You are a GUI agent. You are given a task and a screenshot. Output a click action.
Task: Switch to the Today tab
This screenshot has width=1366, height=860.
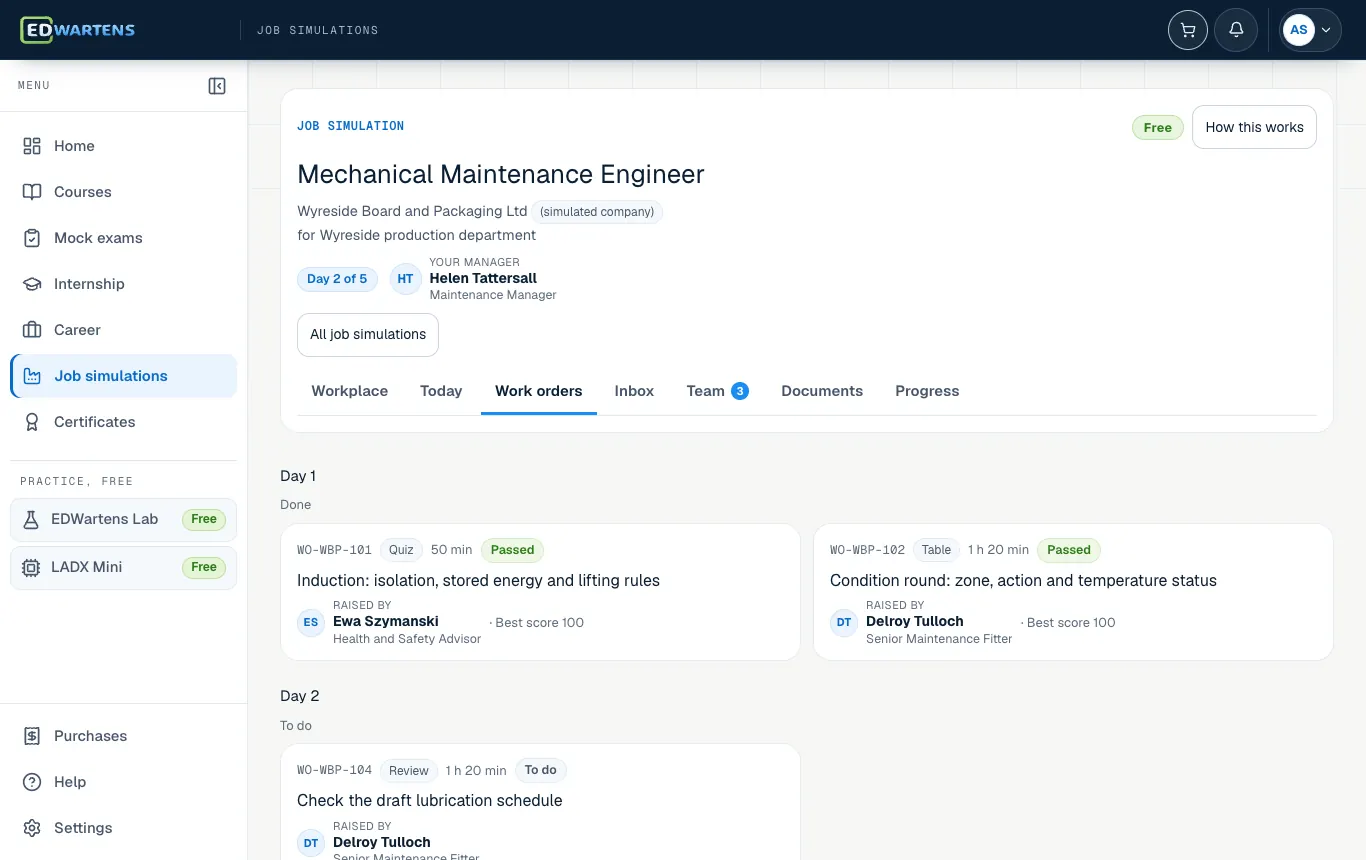[441, 391]
